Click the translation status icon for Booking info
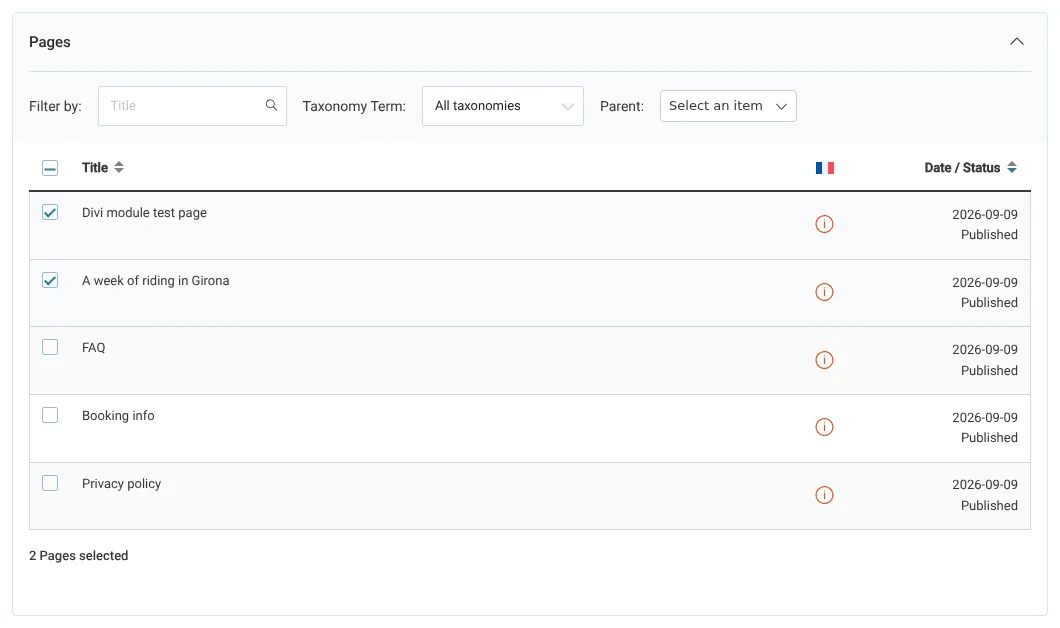The width and height of the screenshot is (1060, 628). tap(824, 427)
